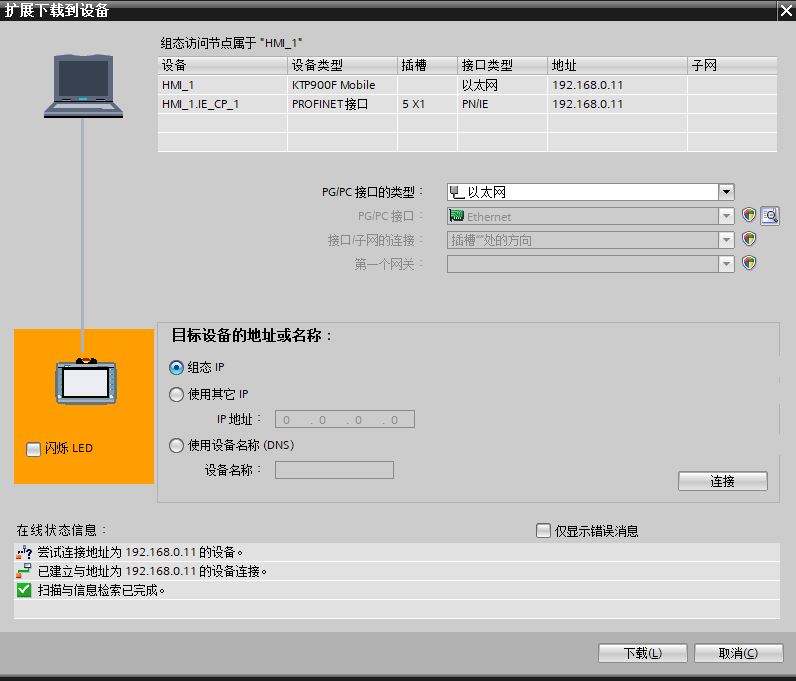
Task: Open the PG/PC 接口 Ethernet dropdown arrow
Action: 726,216
